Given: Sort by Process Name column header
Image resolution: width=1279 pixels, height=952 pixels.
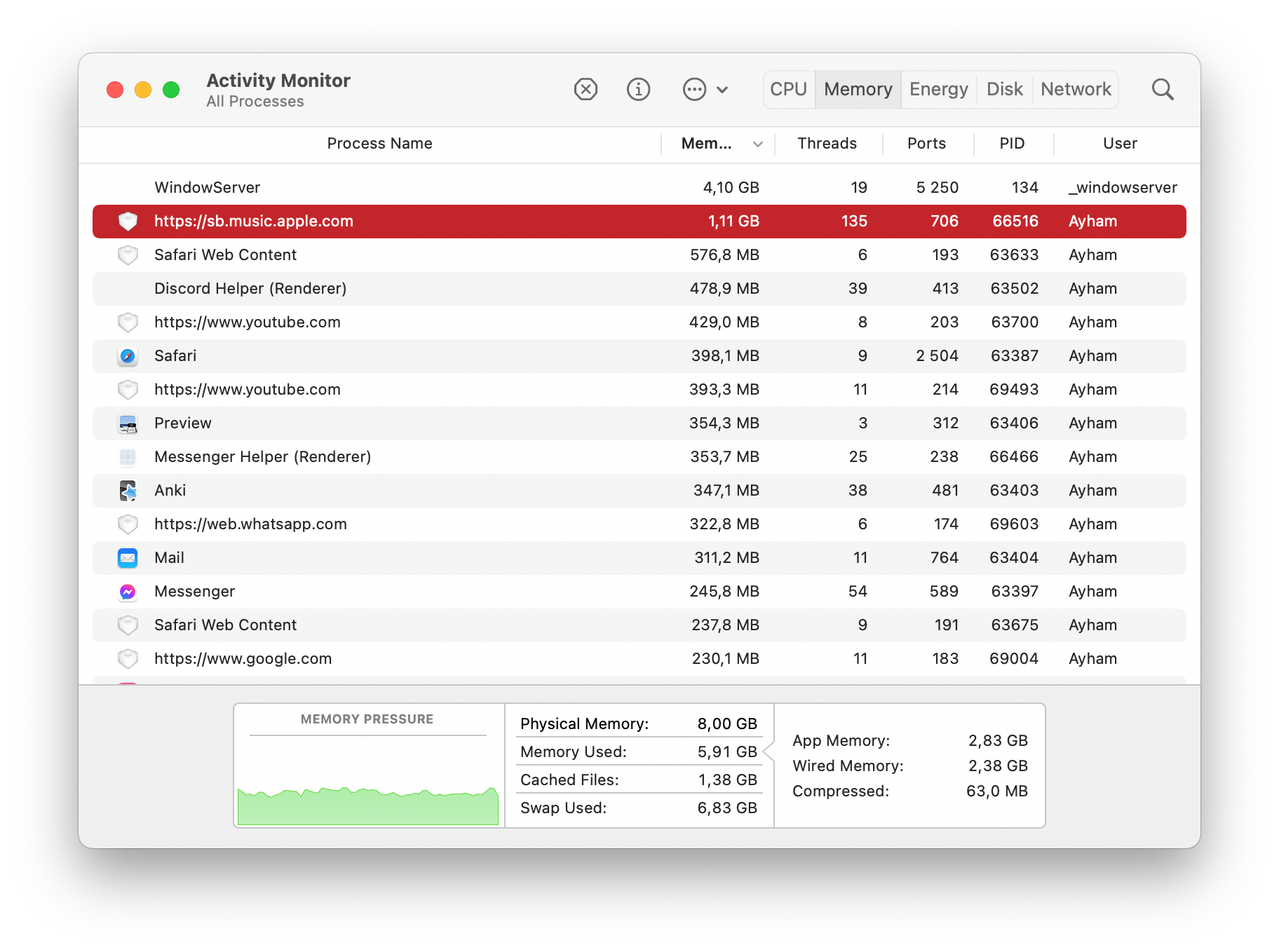Looking at the screenshot, I should coord(379,144).
